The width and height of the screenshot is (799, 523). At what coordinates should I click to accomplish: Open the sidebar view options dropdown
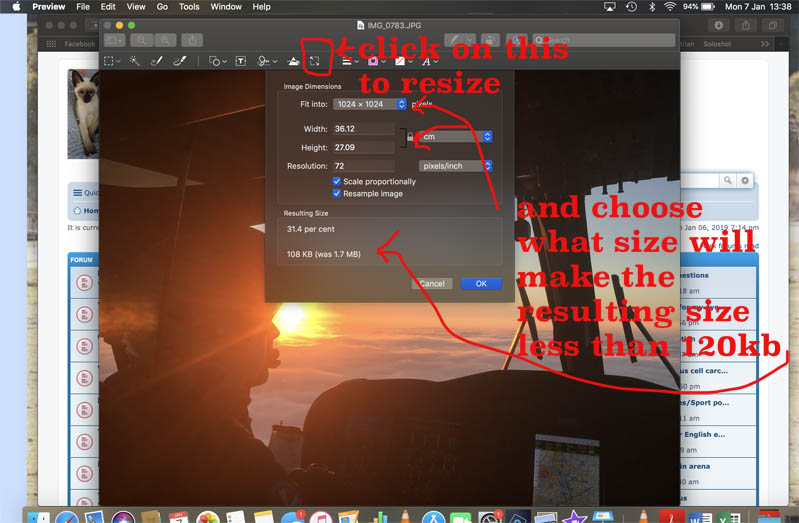click(x=114, y=40)
